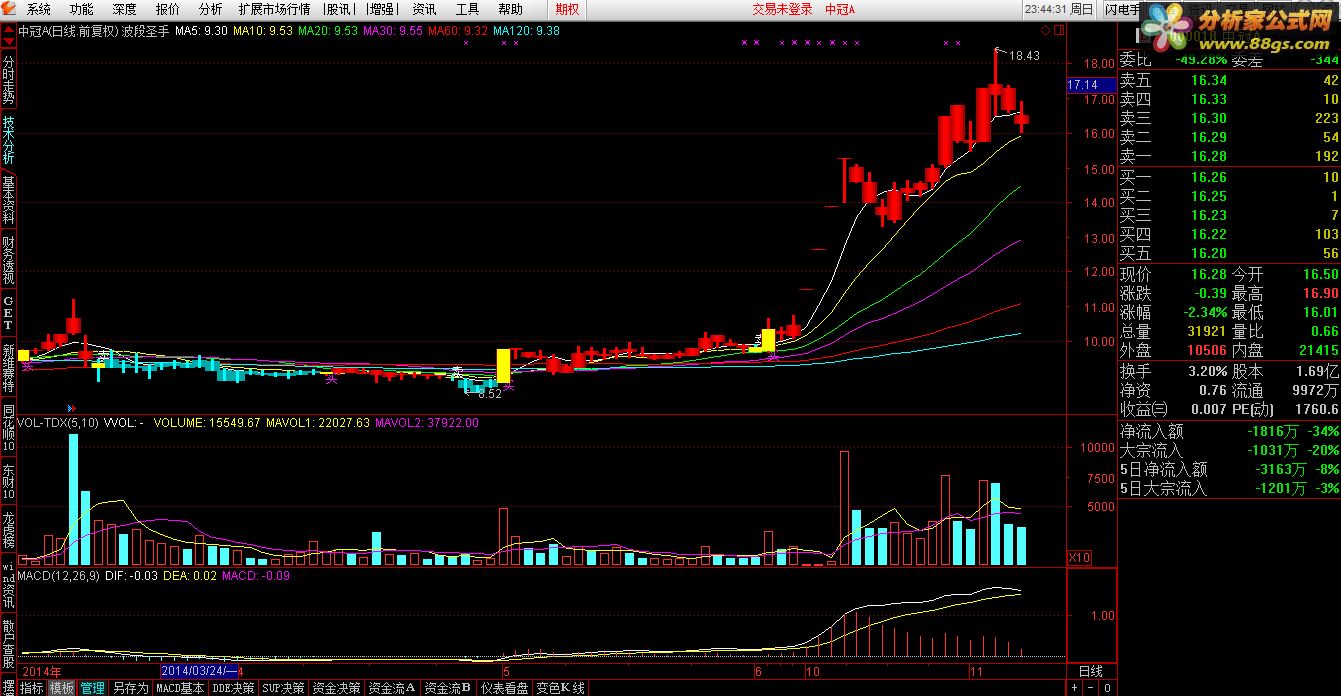Open the 散户查股 sidebar tab
Image resolution: width=1341 pixels, height=696 pixels.
[8, 645]
